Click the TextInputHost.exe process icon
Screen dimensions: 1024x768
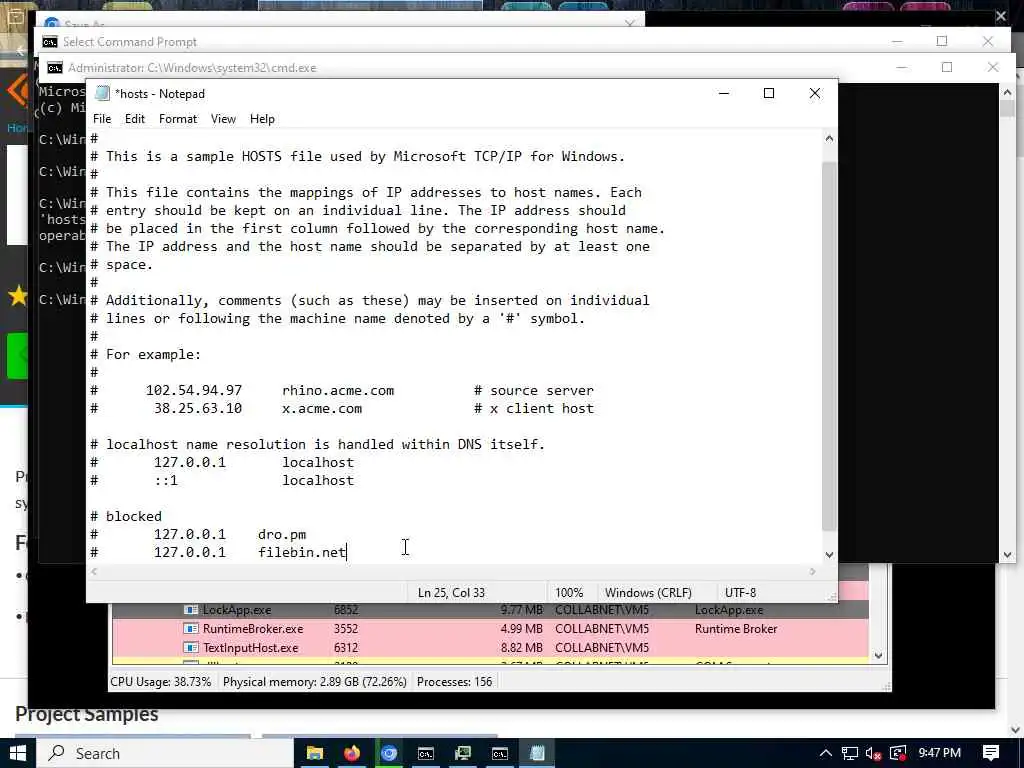tap(191, 648)
